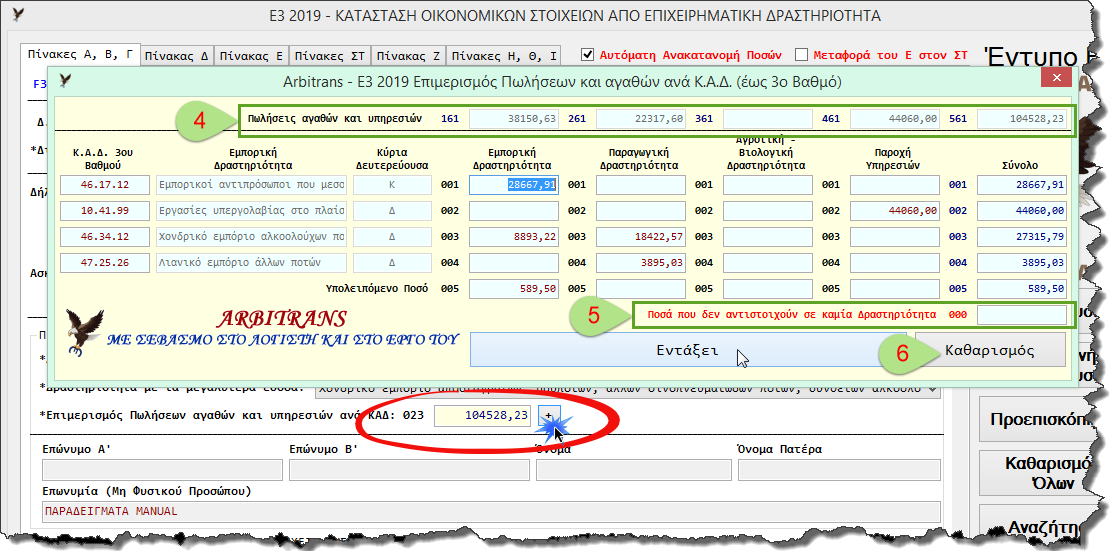This screenshot has height=551, width=1110.
Task: Click empty 001 Παραγωγική Δραστηριότητα field
Action: 641,185
